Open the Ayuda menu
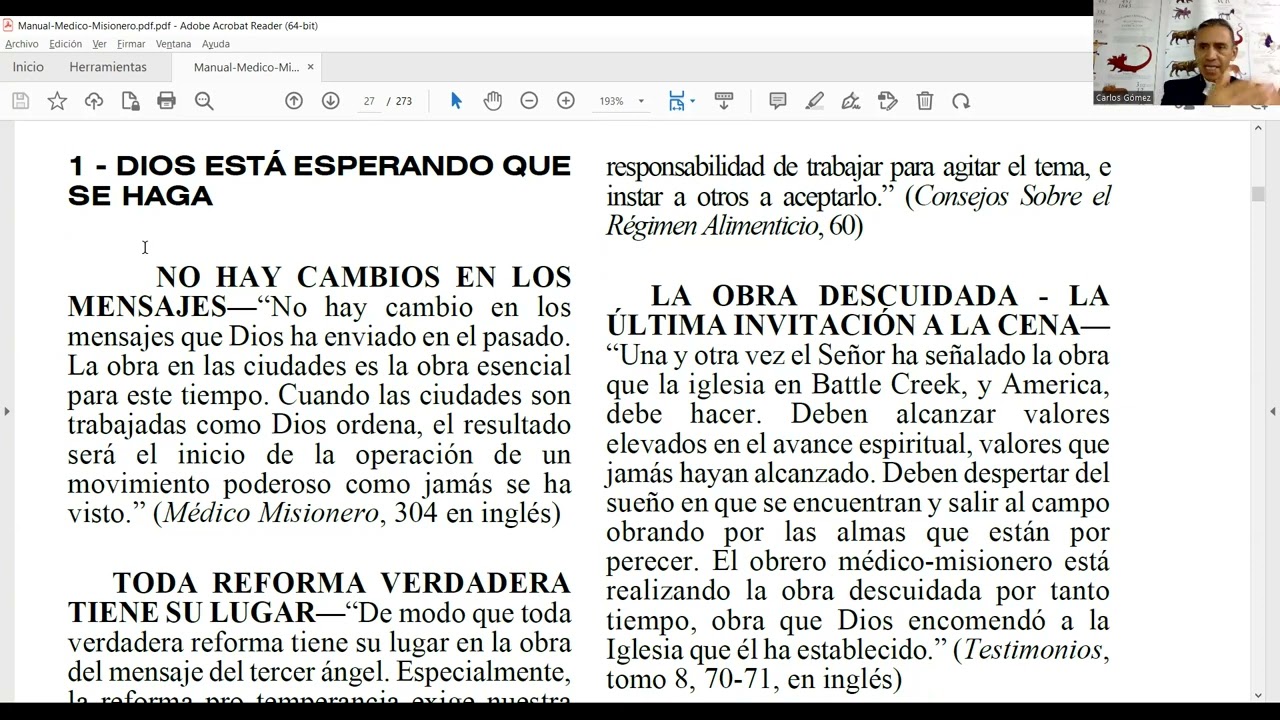The height and width of the screenshot is (720, 1280). [x=216, y=44]
